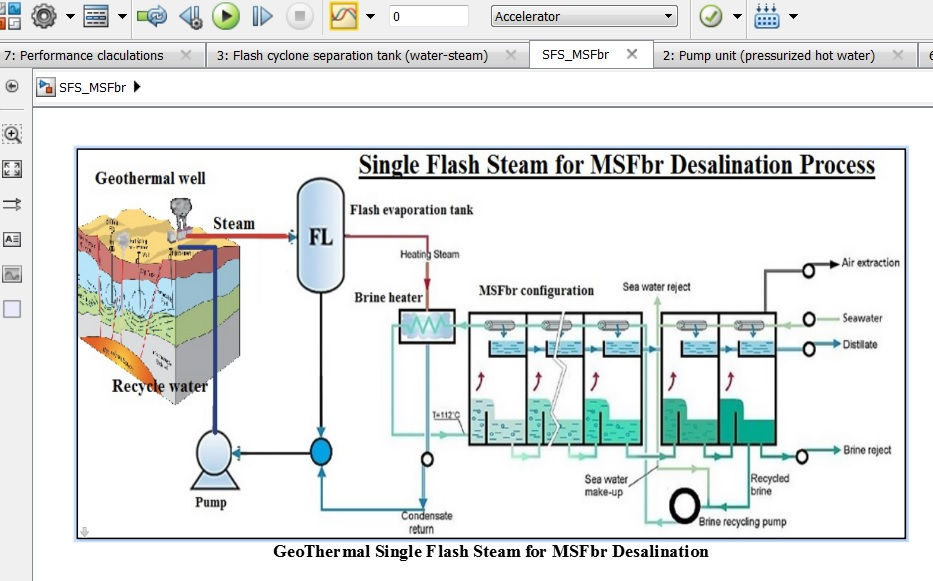Viewport: 933px width, 581px height.
Task: Expand the breadcrumb arrow after SFS_MSFbr
Action: coord(137,87)
